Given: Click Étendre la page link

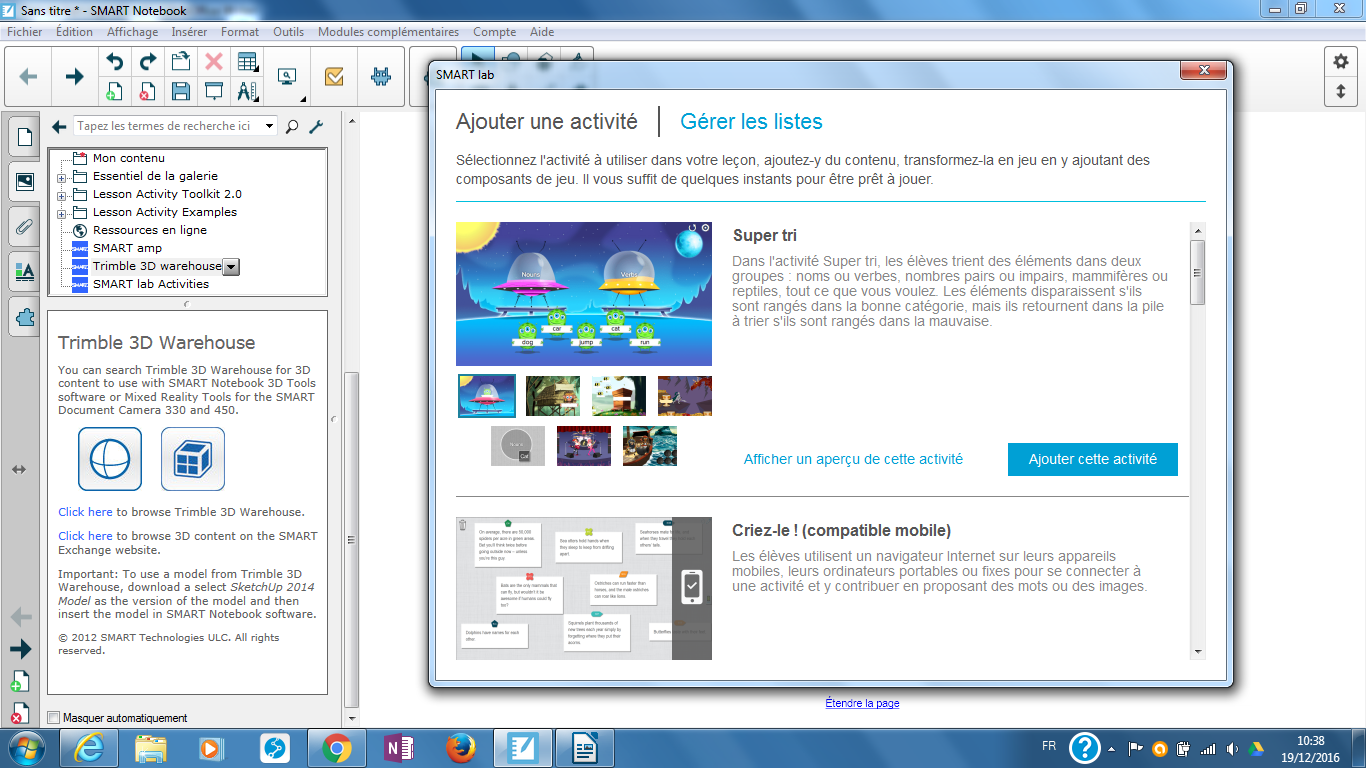Looking at the screenshot, I should pos(862,703).
